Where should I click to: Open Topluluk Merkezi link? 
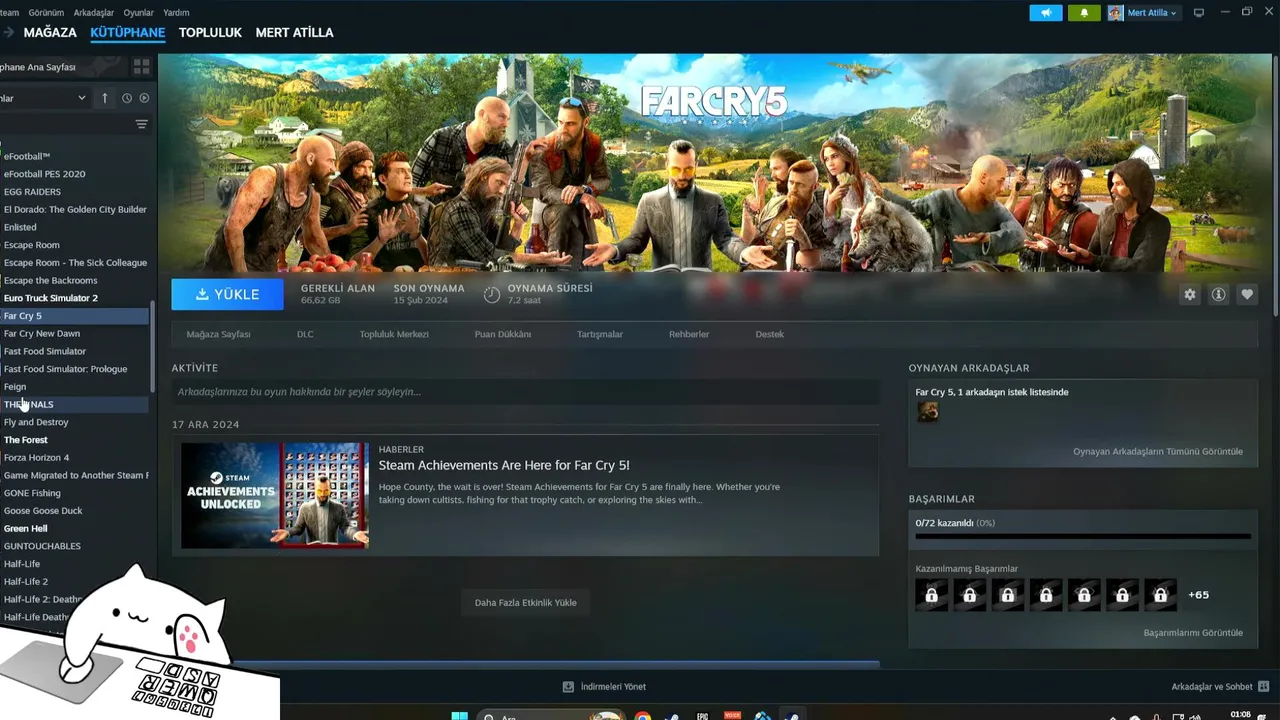[394, 334]
